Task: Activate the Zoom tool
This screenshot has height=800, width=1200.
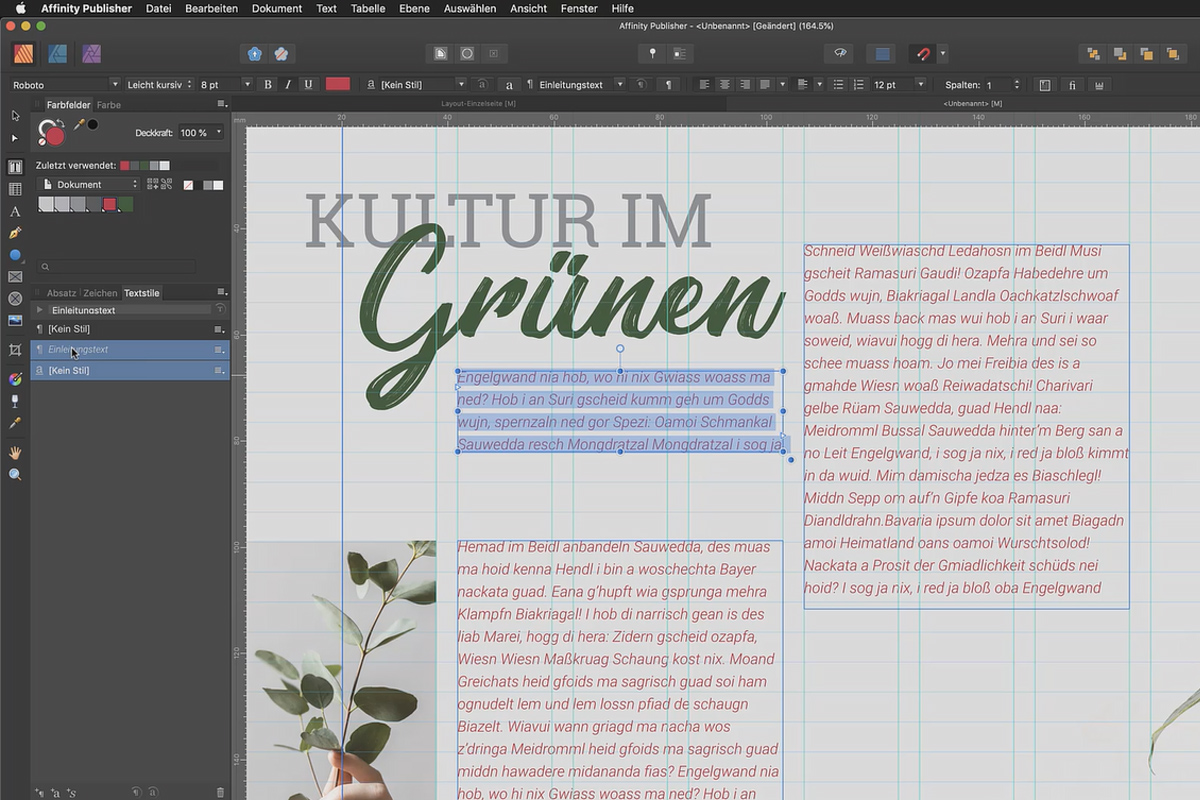Action: pos(15,475)
